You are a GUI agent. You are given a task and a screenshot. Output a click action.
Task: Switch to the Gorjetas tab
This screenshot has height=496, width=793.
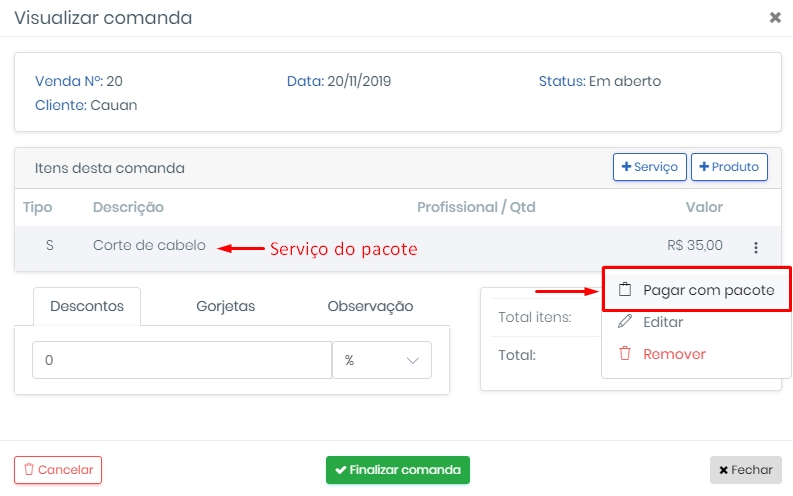click(226, 306)
